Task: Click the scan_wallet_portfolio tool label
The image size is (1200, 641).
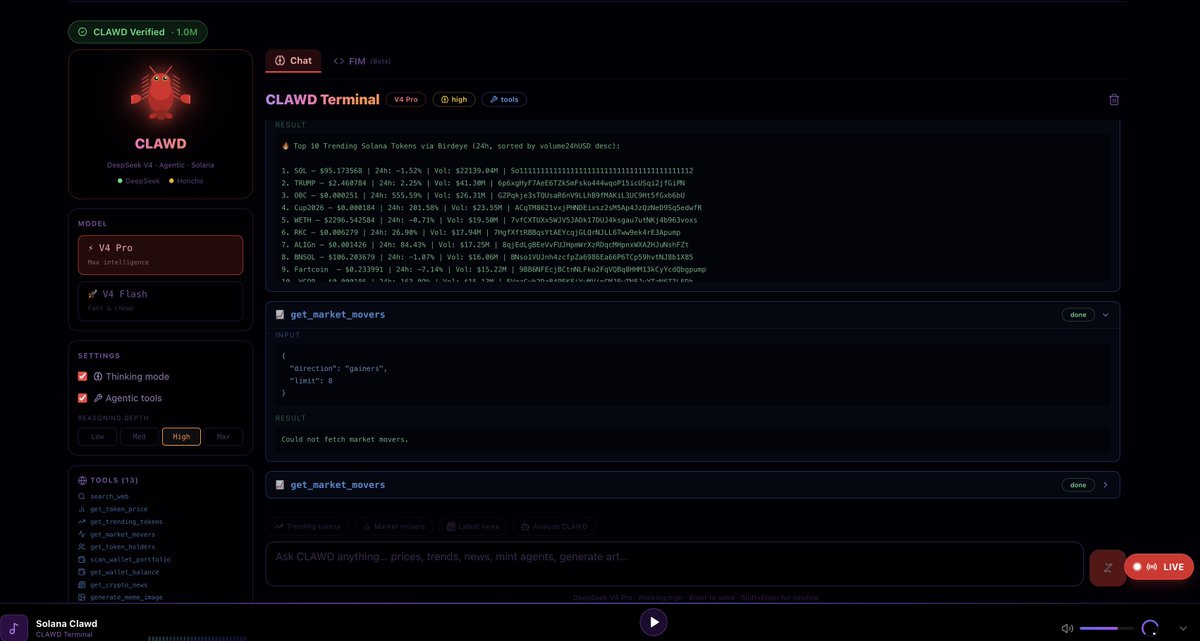Action: click(x=130, y=559)
